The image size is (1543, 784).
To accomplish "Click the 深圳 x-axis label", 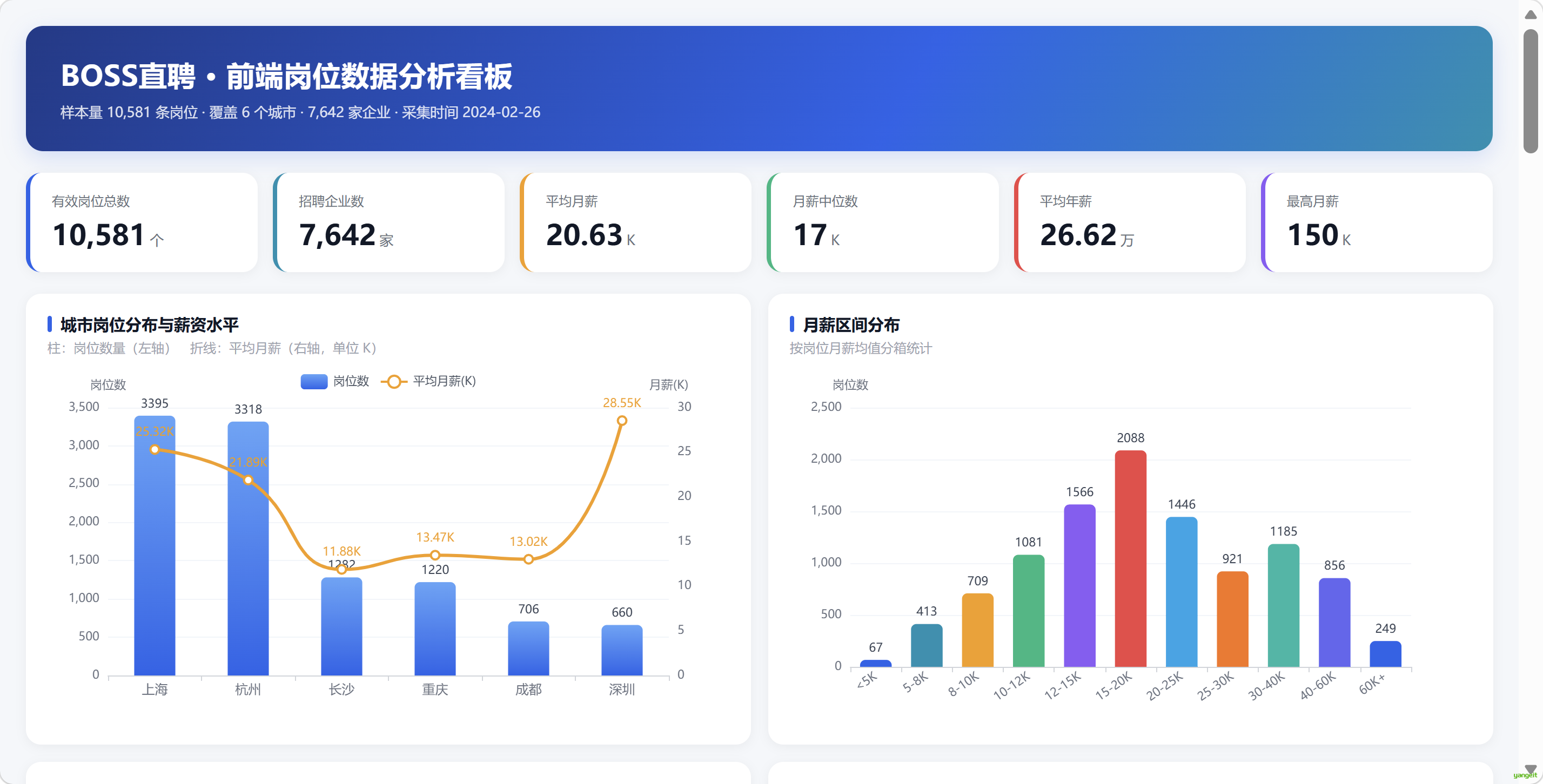I will tap(622, 690).
